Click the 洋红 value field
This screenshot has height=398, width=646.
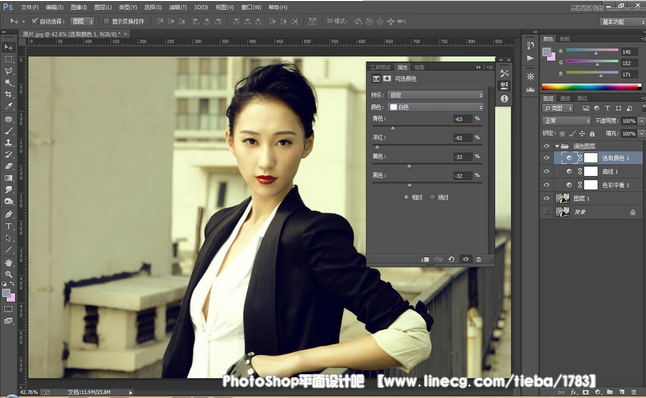click(x=463, y=138)
